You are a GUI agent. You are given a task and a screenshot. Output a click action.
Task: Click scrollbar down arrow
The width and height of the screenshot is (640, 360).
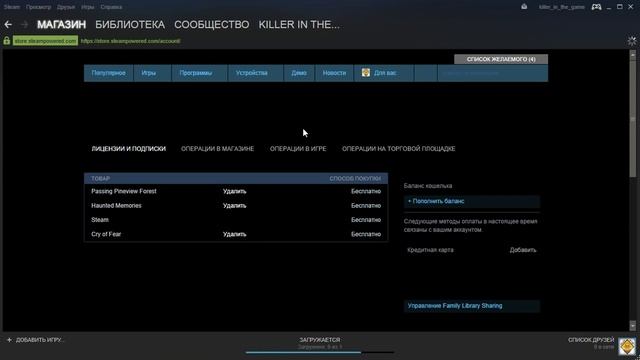coord(633,326)
